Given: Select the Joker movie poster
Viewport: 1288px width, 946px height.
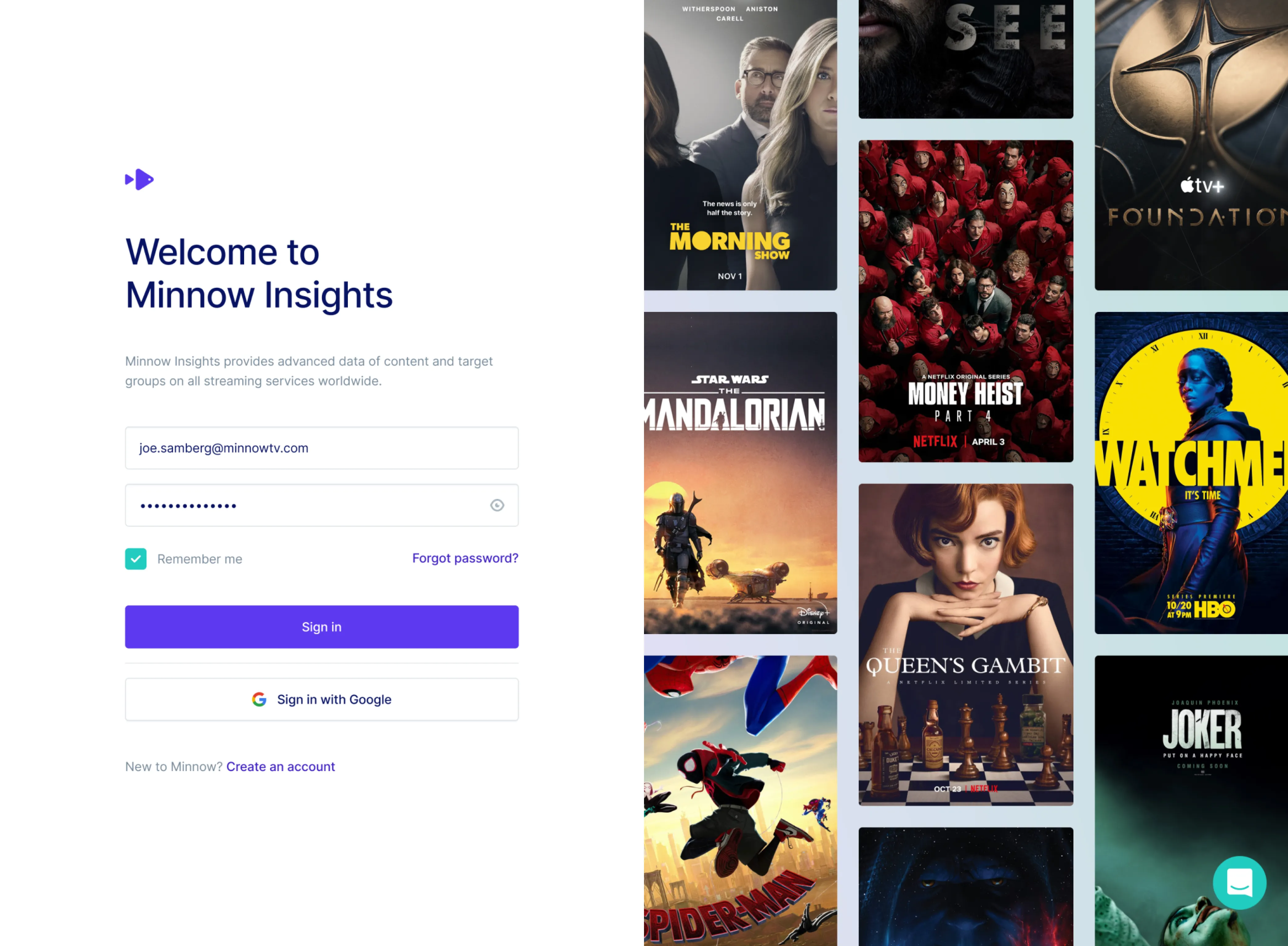Looking at the screenshot, I should (x=1191, y=801).
